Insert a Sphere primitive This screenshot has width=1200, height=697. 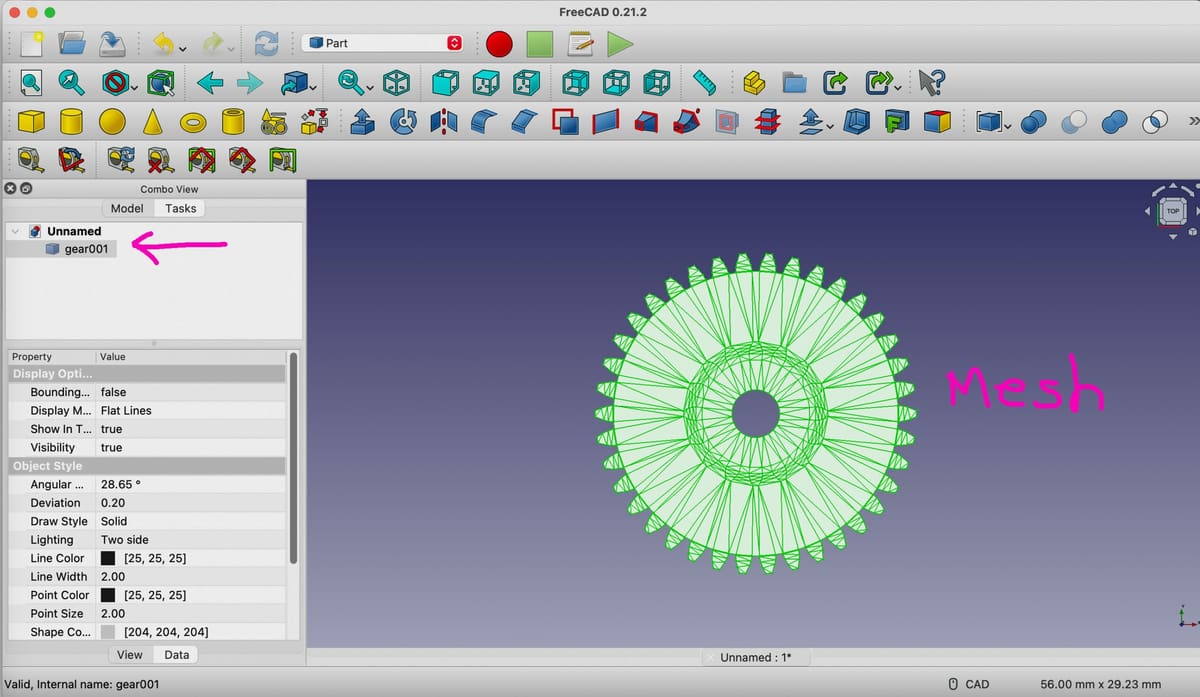coord(112,121)
